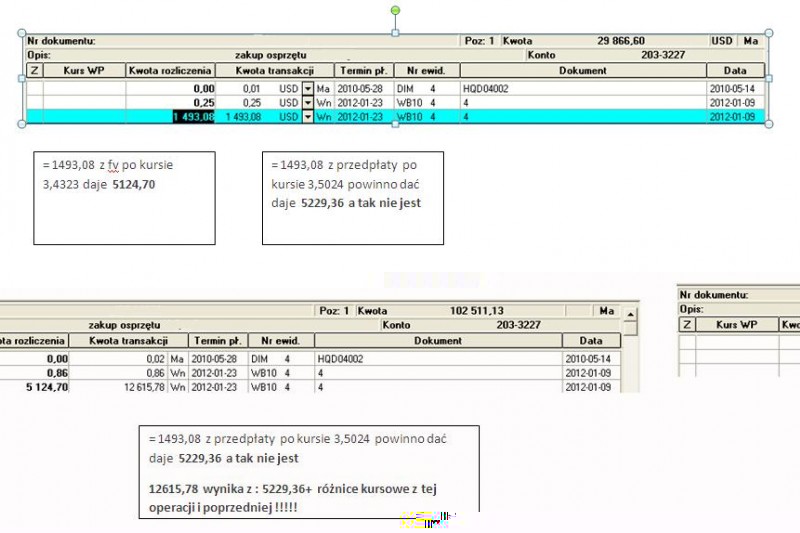Click the Kwota transakcji header in the upper table
This screenshot has height=533, width=800.
[274, 70]
